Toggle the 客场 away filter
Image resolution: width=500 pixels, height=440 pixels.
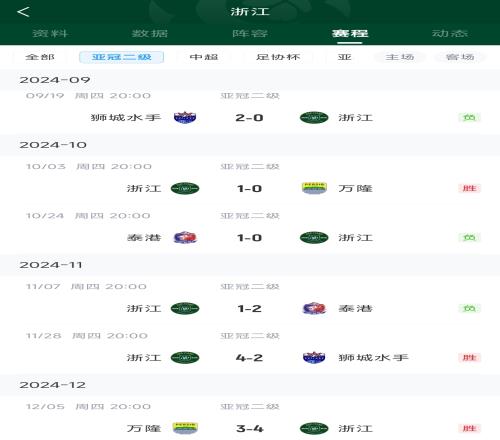pos(460,57)
